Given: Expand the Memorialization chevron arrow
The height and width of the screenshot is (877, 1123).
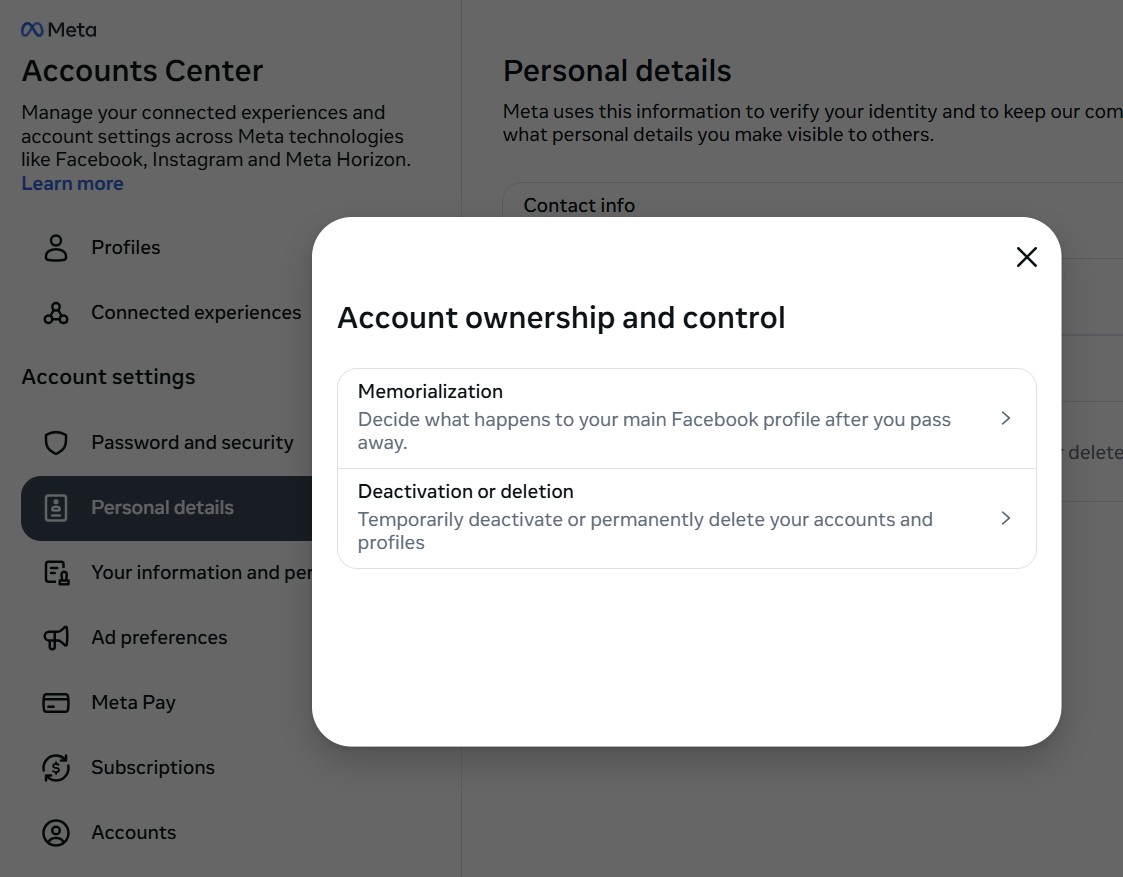Looking at the screenshot, I should [x=1006, y=418].
